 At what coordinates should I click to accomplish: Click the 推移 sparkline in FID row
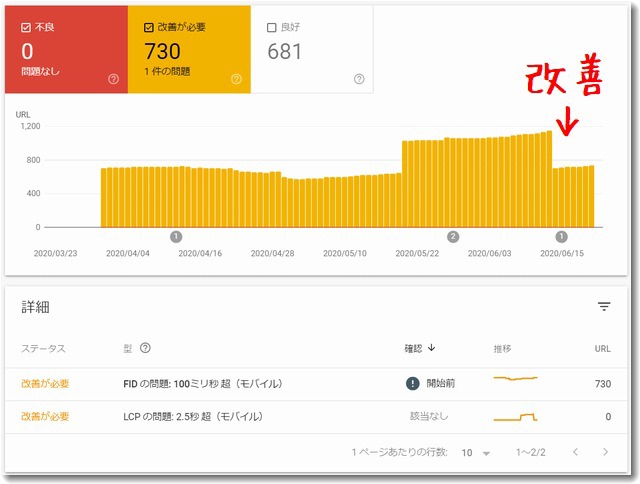(x=515, y=380)
